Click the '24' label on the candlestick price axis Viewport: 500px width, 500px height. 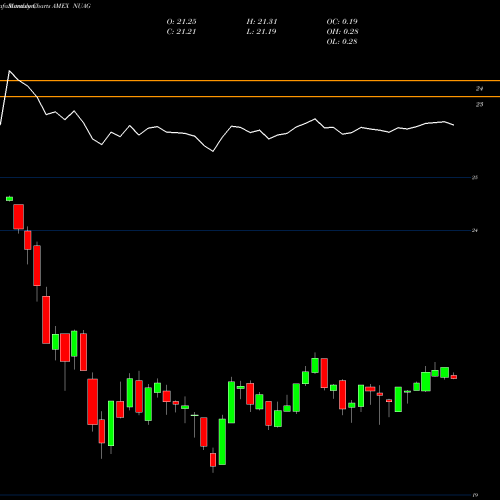coord(475,230)
